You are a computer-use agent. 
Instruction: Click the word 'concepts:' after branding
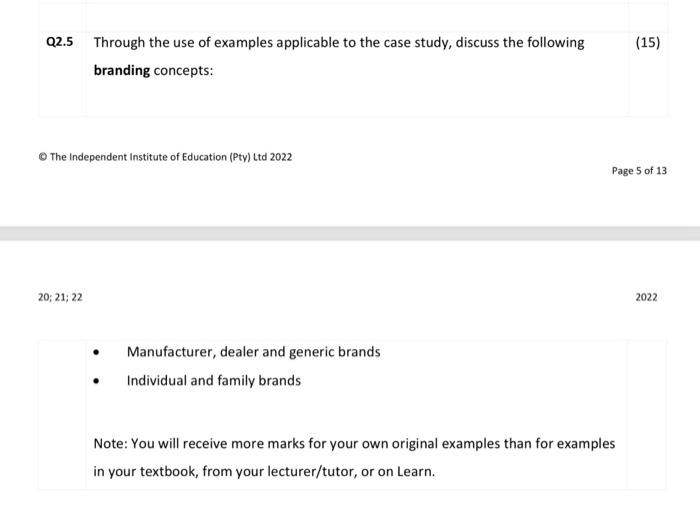[x=183, y=71]
